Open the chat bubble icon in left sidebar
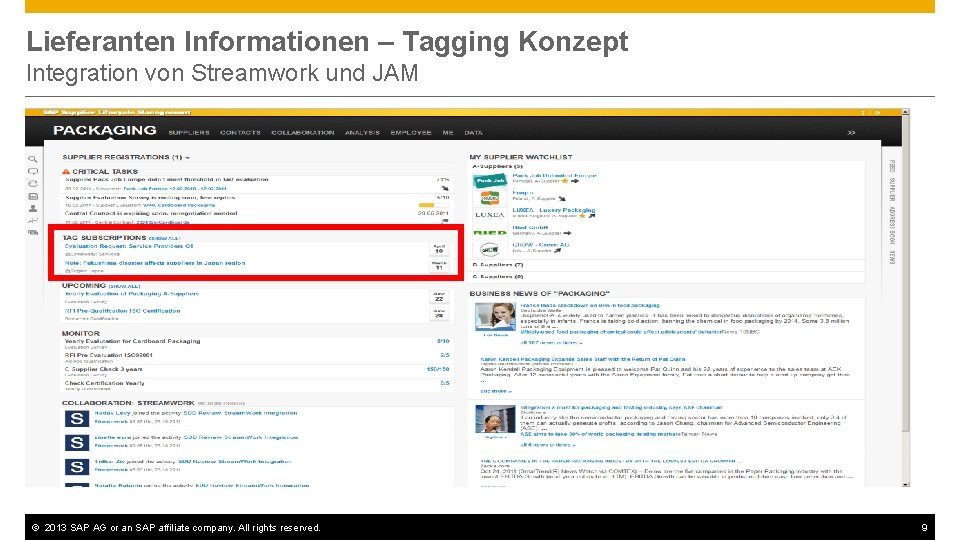 pyautogui.click(x=33, y=171)
